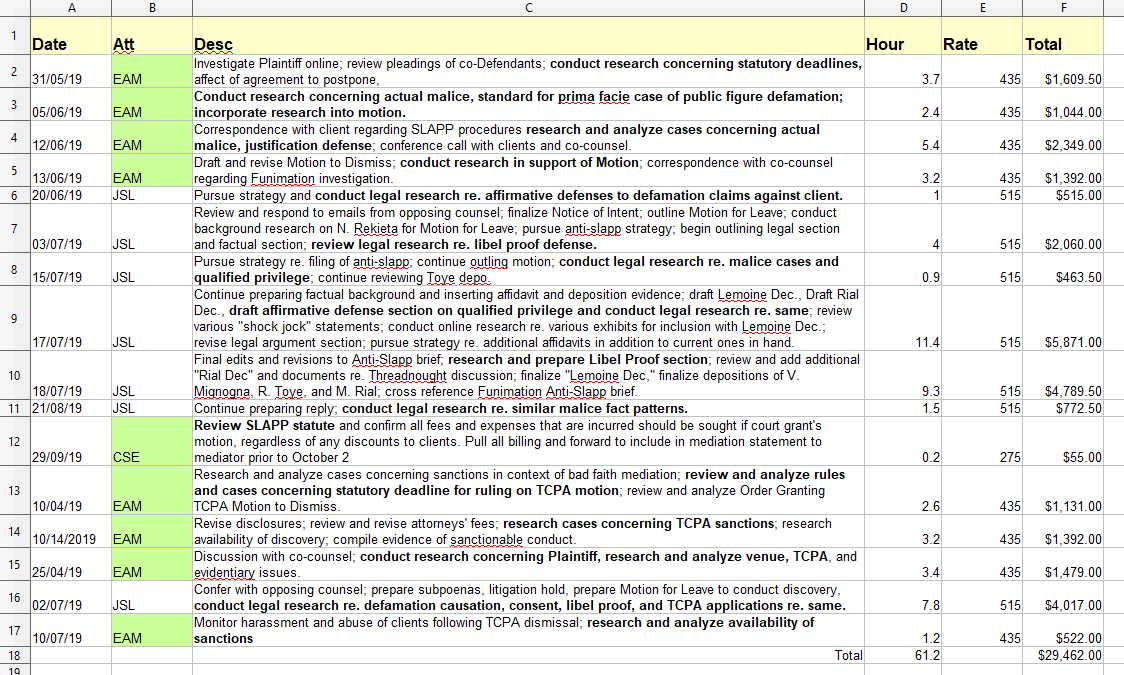
Task: Select the date cell 25/04/19
Action: [x=71, y=565]
